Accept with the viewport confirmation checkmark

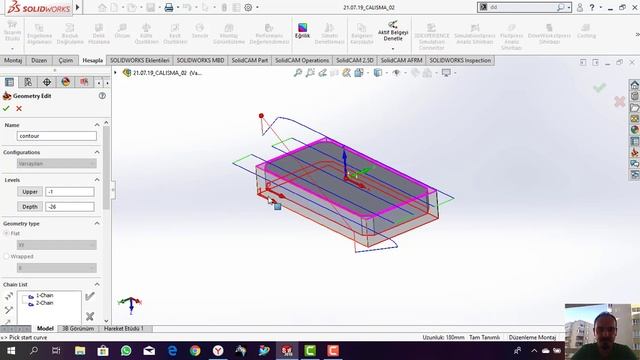[x=599, y=87]
